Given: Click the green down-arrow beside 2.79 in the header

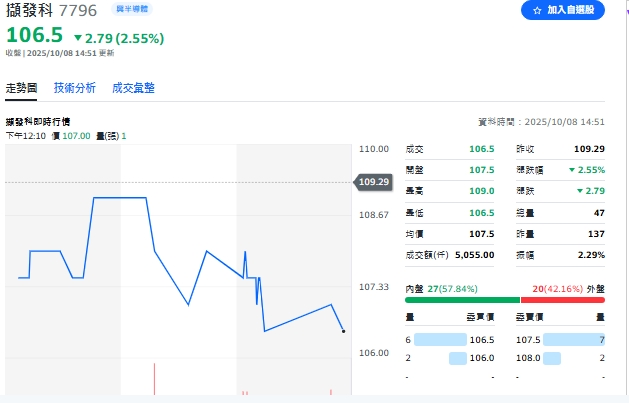Looking at the screenshot, I should 78,38.
